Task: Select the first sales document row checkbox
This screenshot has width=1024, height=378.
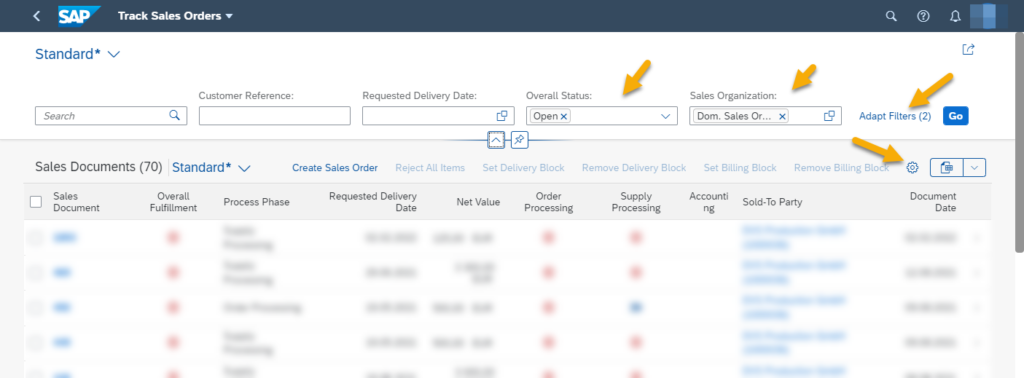Action: click(x=36, y=238)
